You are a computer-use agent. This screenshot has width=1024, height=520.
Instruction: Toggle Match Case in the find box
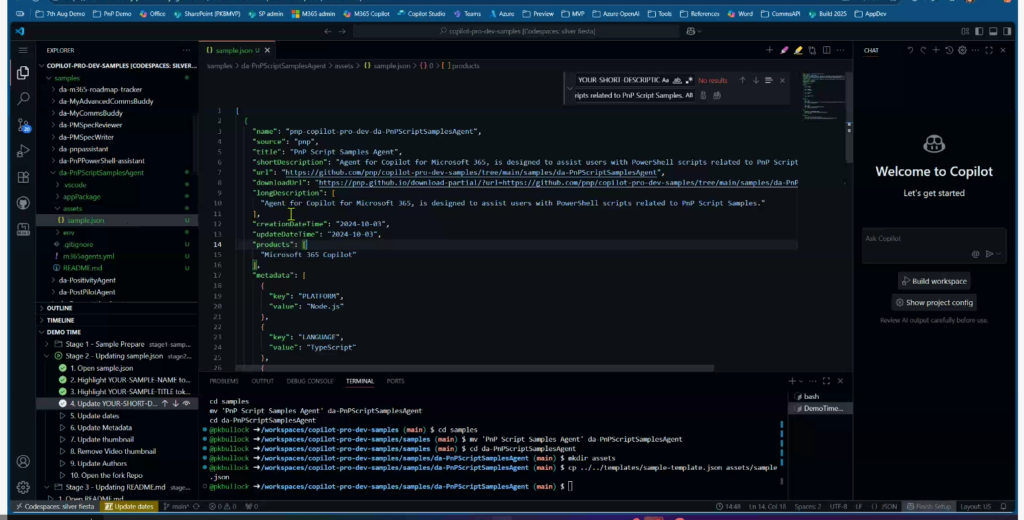[665, 80]
